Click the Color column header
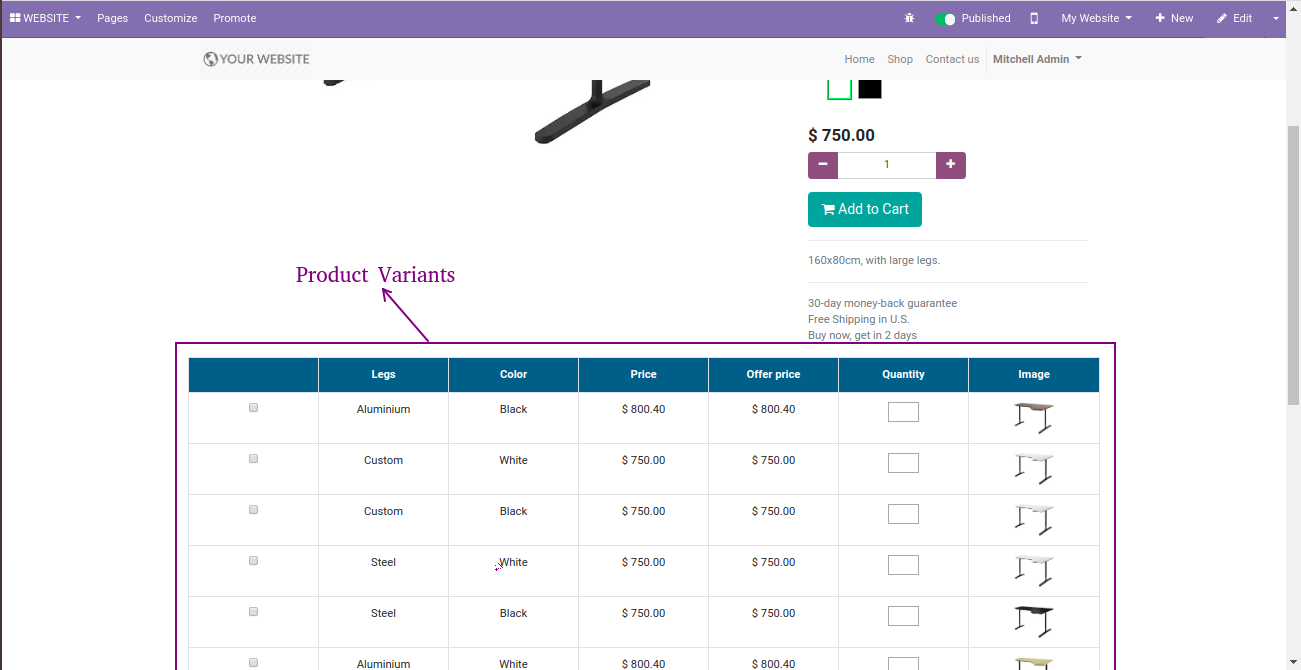This screenshot has height=670, width=1301. pos(514,375)
